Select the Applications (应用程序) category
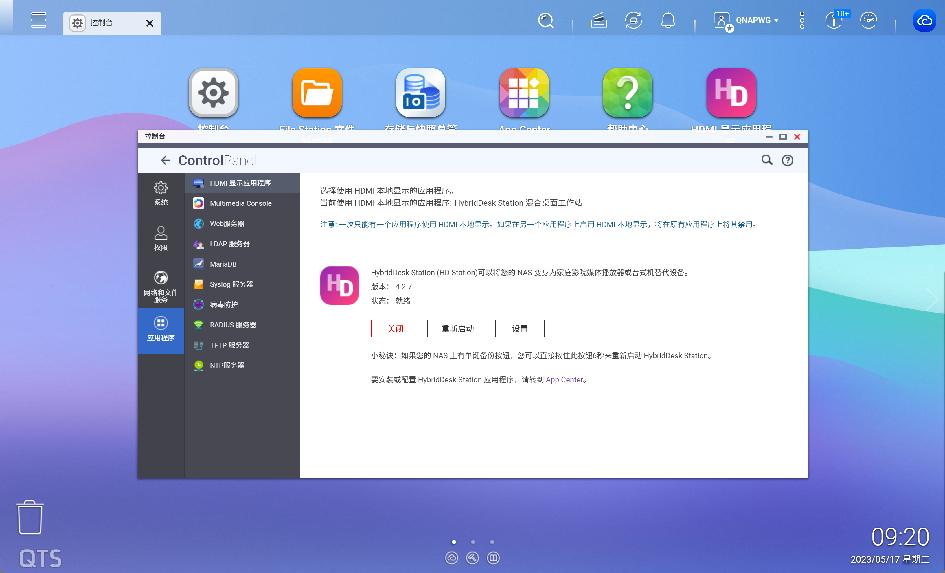Image resolution: width=945 pixels, height=573 pixels. coord(161,330)
